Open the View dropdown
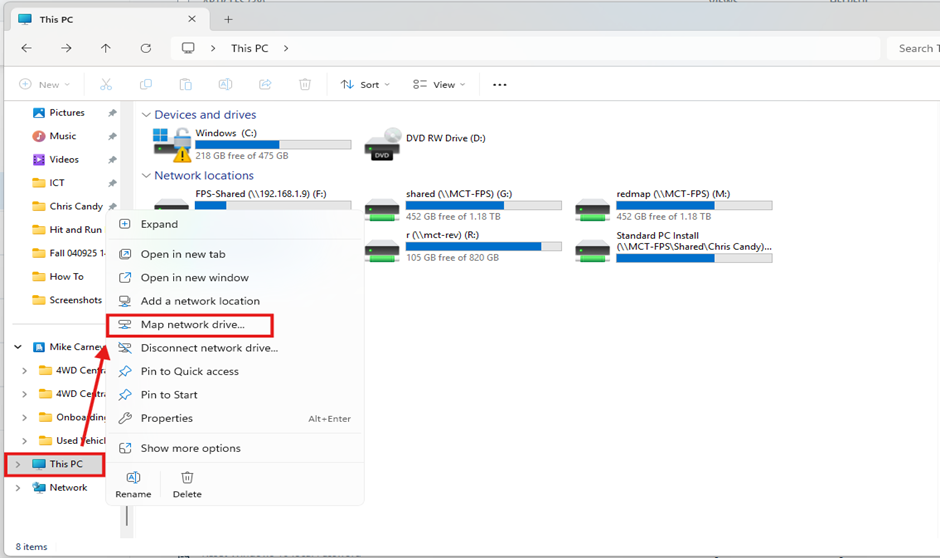Screen dimensions: 940x558 [439, 85]
